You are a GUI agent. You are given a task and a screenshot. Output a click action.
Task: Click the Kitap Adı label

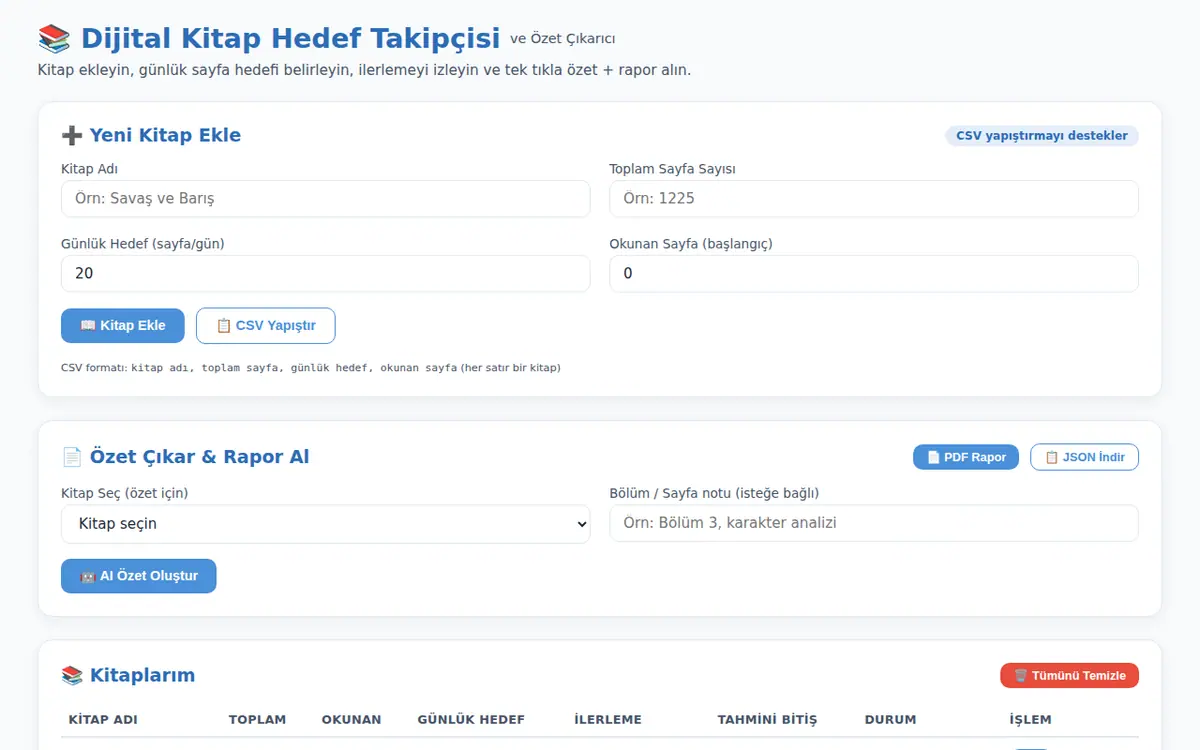(89, 169)
